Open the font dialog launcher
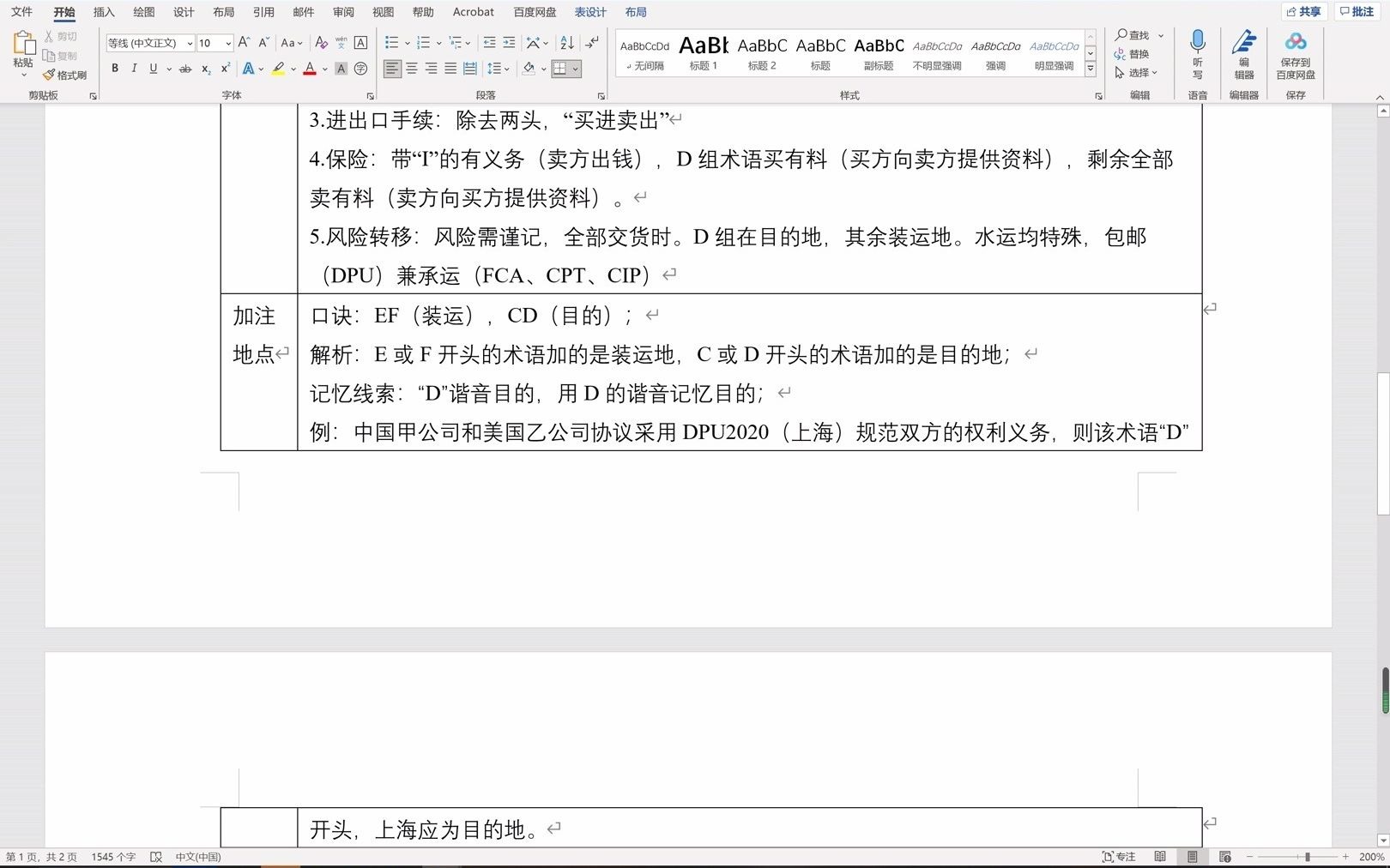This screenshot has width=1390, height=868. click(371, 96)
